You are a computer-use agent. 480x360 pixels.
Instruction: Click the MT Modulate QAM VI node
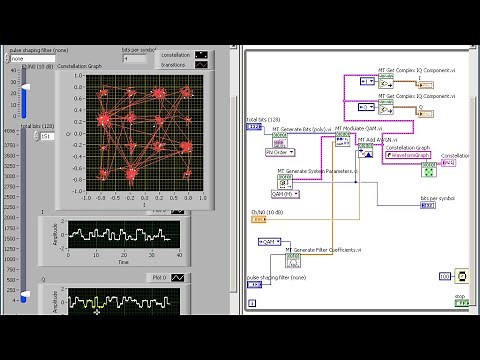pos(342,139)
